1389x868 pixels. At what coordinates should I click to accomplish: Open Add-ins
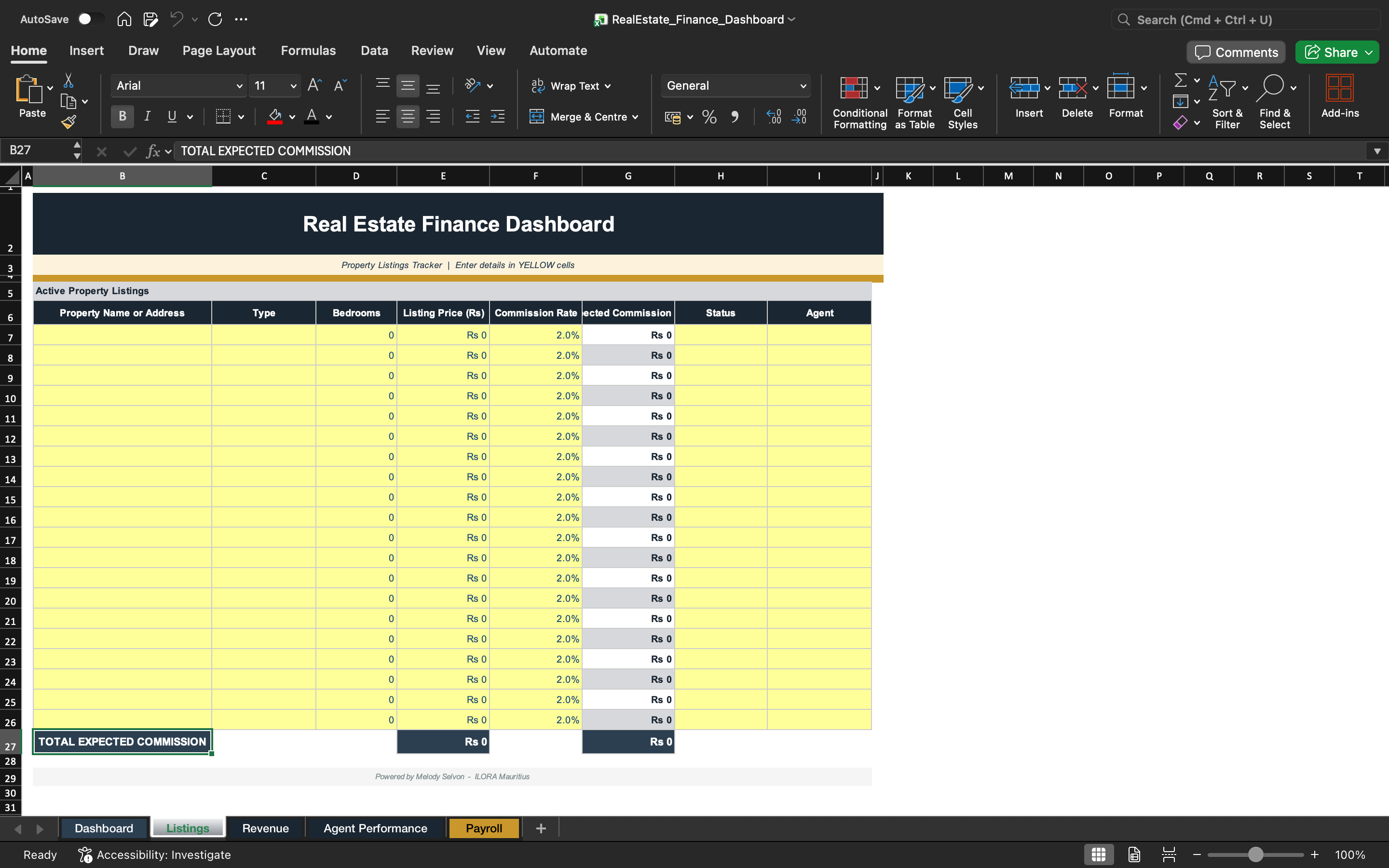coord(1340,96)
